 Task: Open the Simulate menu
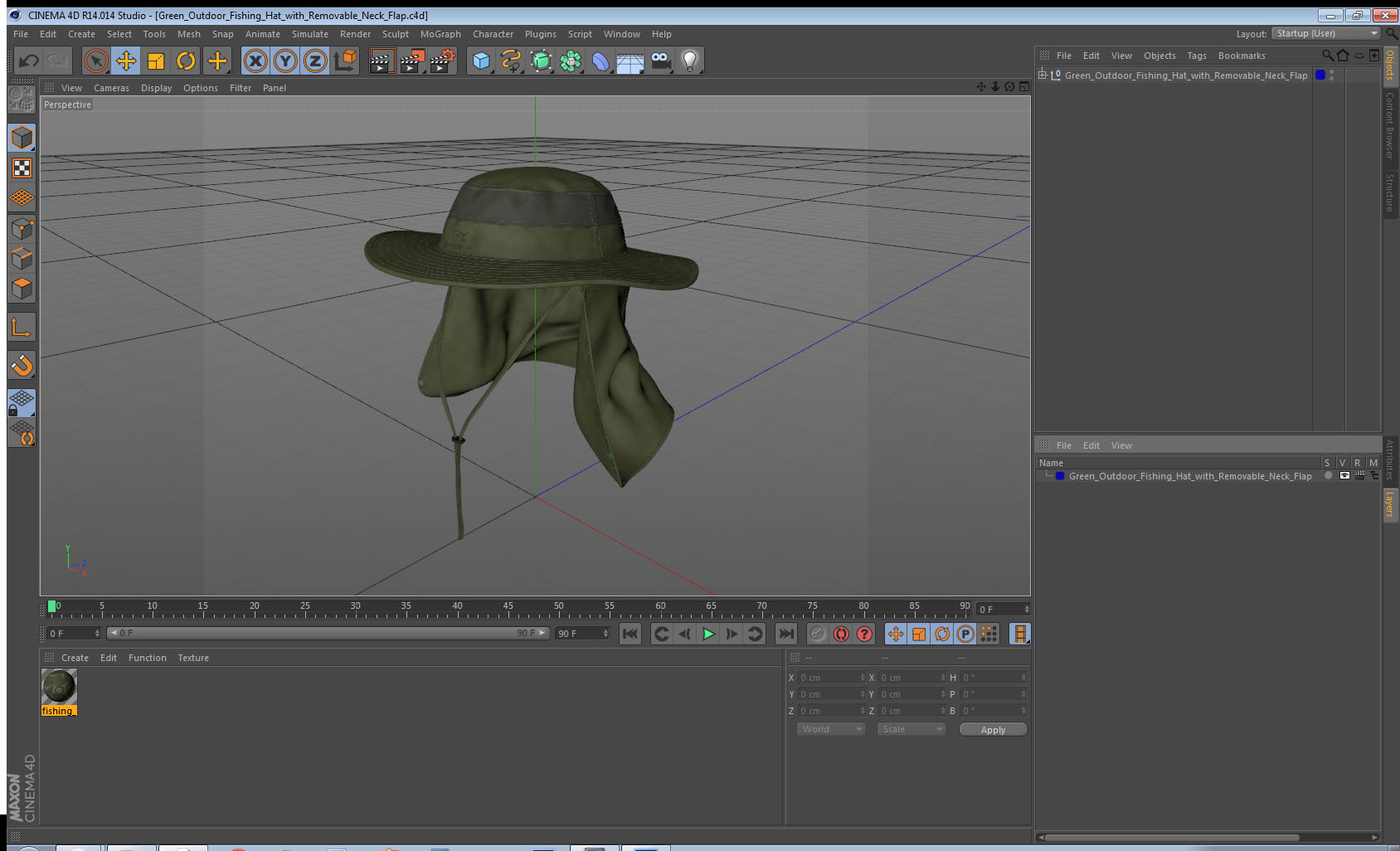coord(310,34)
